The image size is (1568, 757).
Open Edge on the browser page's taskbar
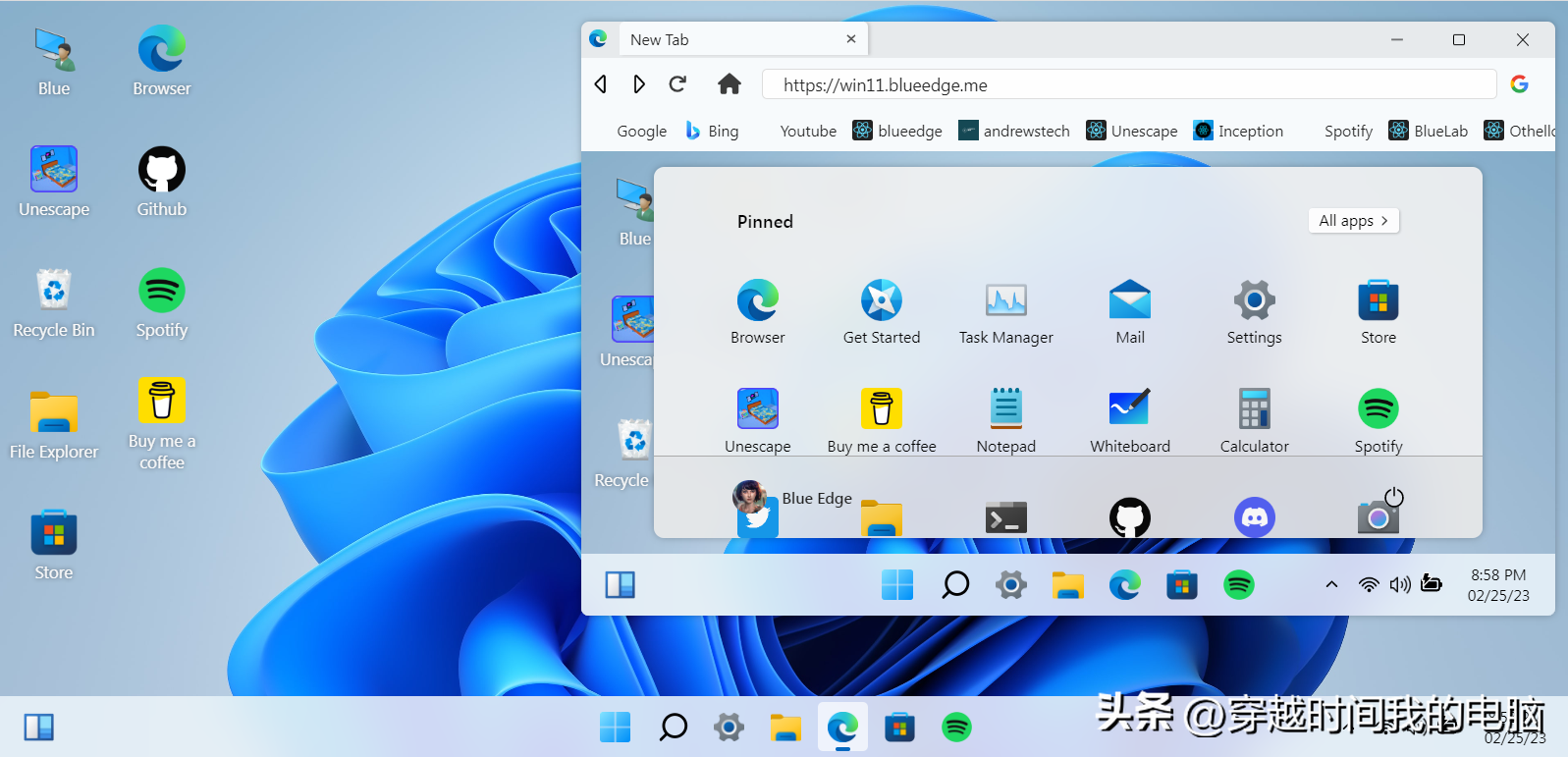pyautogui.click(x=1125, y=585)
